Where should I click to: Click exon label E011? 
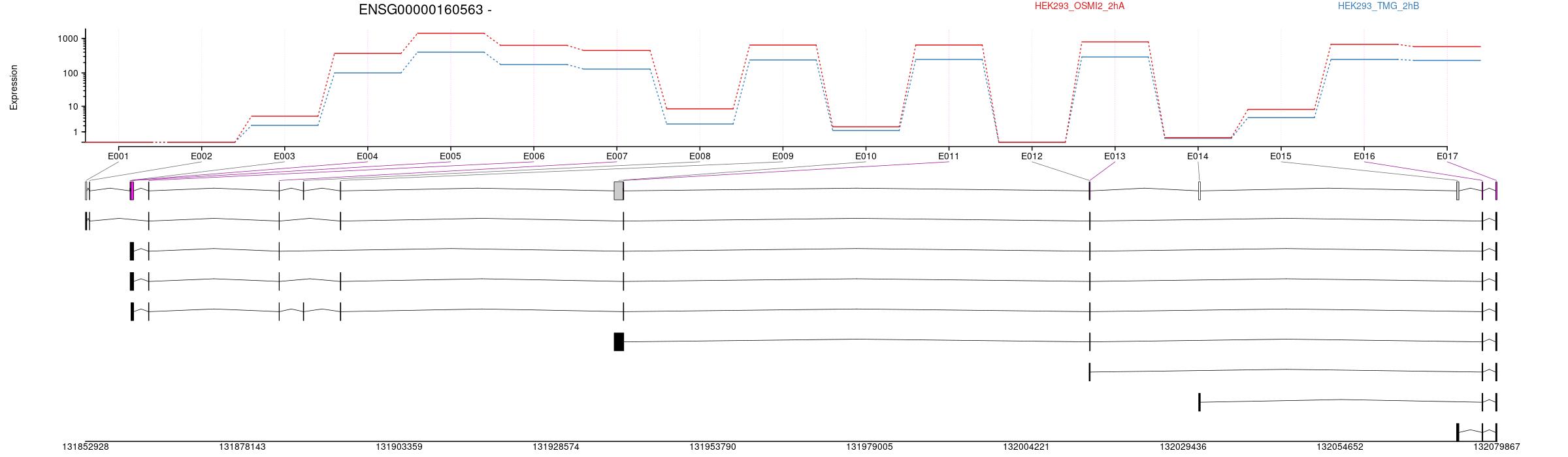[949, 156]
